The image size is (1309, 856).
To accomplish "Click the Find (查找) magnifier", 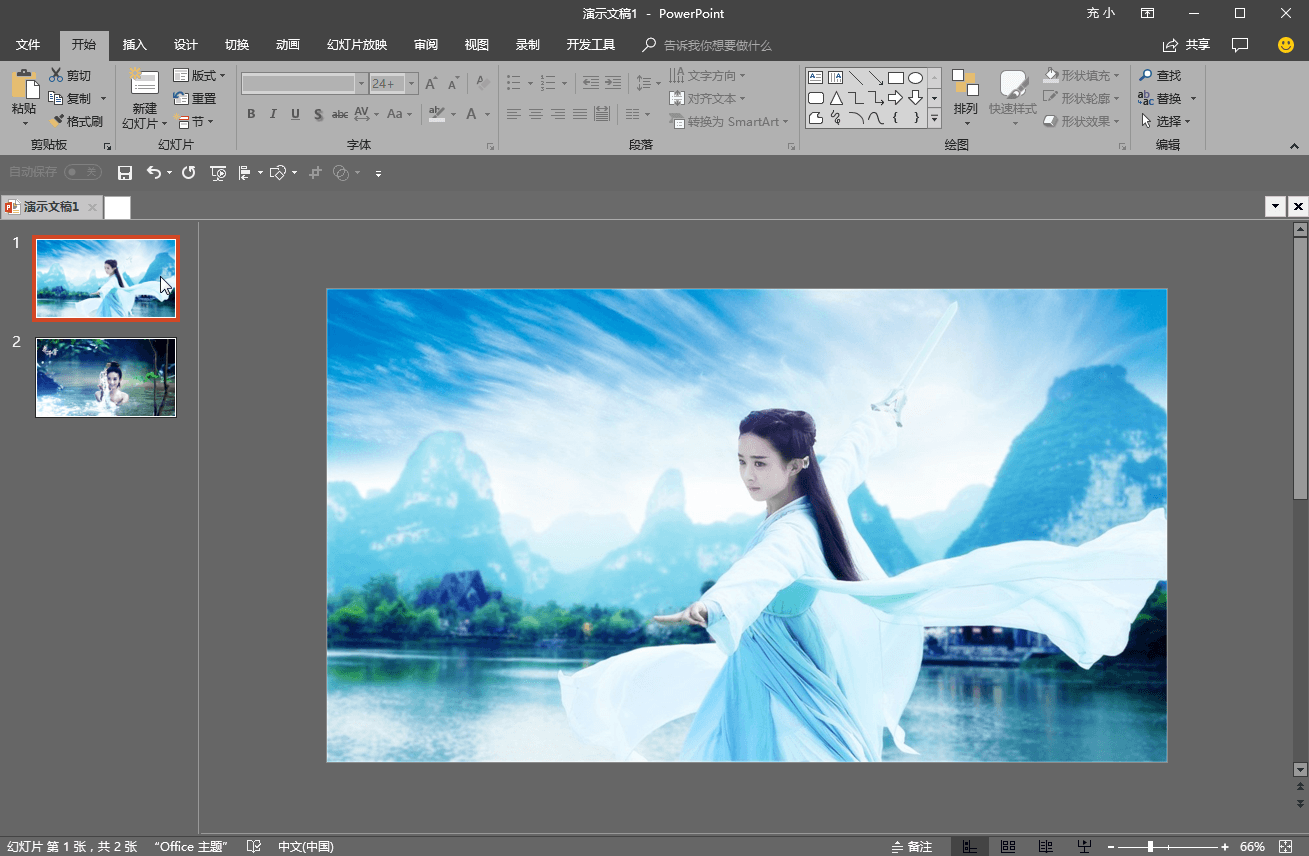I will pyautogui.click(x=1146, y=76).
